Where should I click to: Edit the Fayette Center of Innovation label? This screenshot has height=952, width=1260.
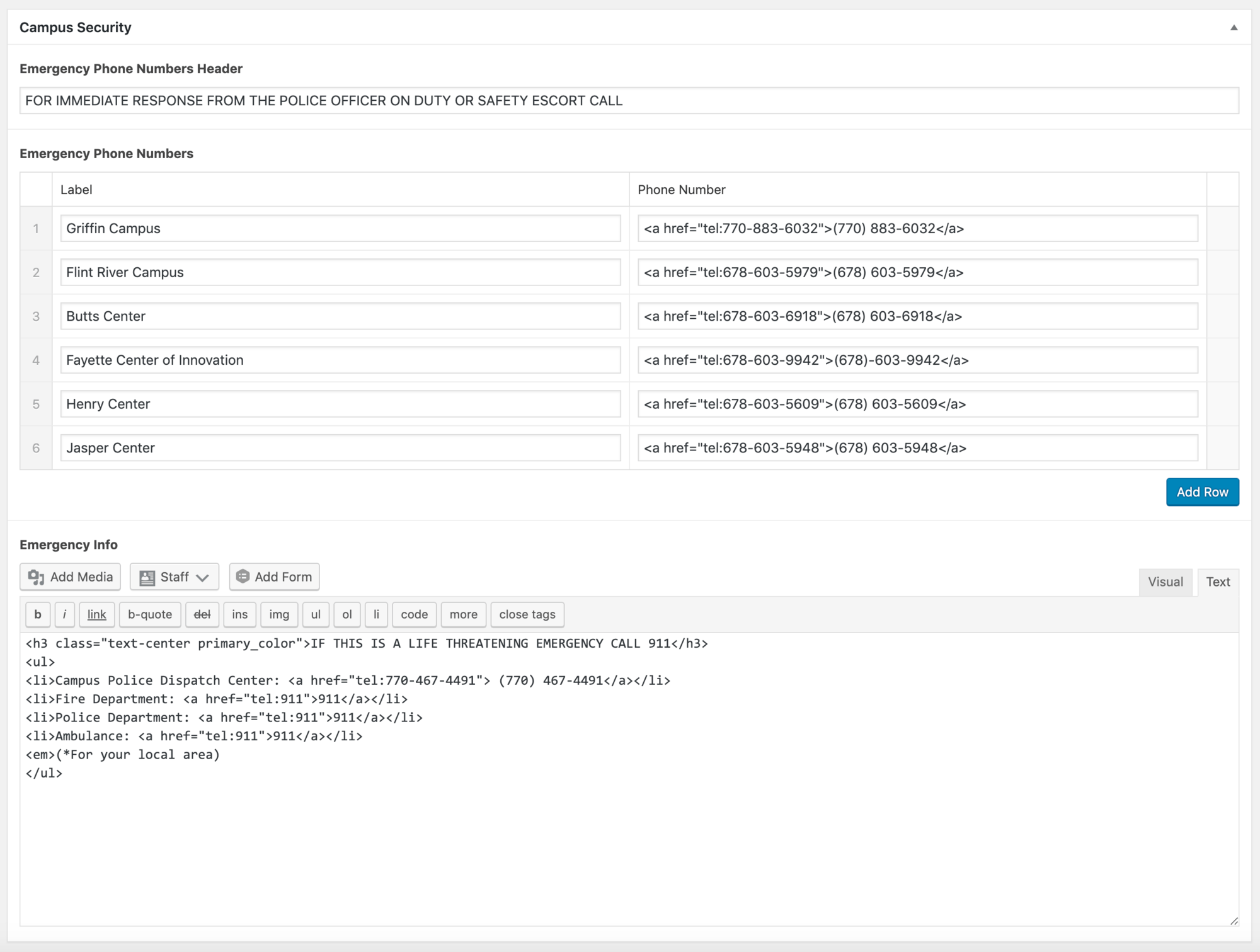pyautogui.click(x=340, y=360)
